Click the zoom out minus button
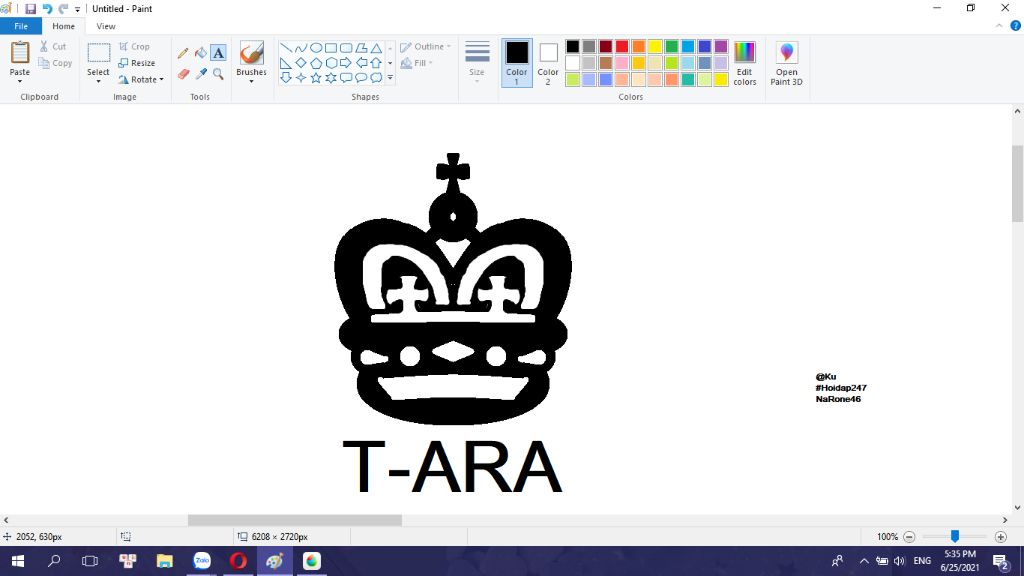The image size is (1024, 576). coord(909,537)
